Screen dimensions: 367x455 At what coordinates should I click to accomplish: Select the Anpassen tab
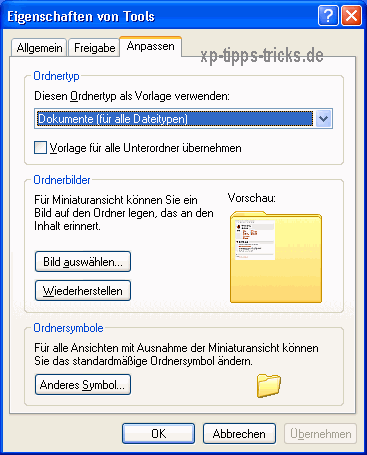click(x=151, y=46)
